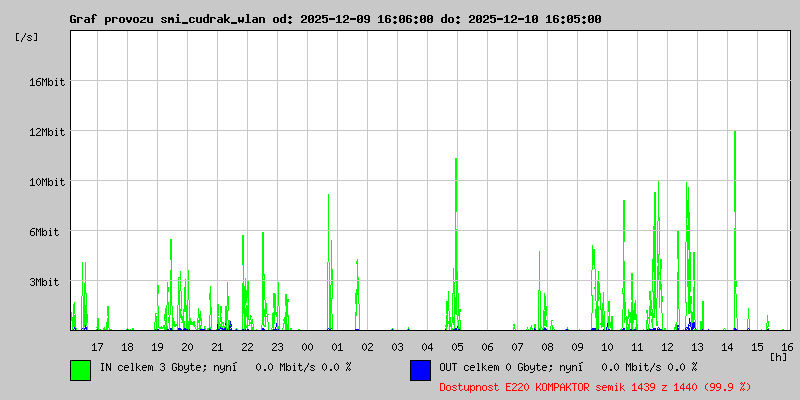The width and height of the screenshot is (800, 400).
Task: Select hour 00 on the time axis
Action: click(307, 347)
